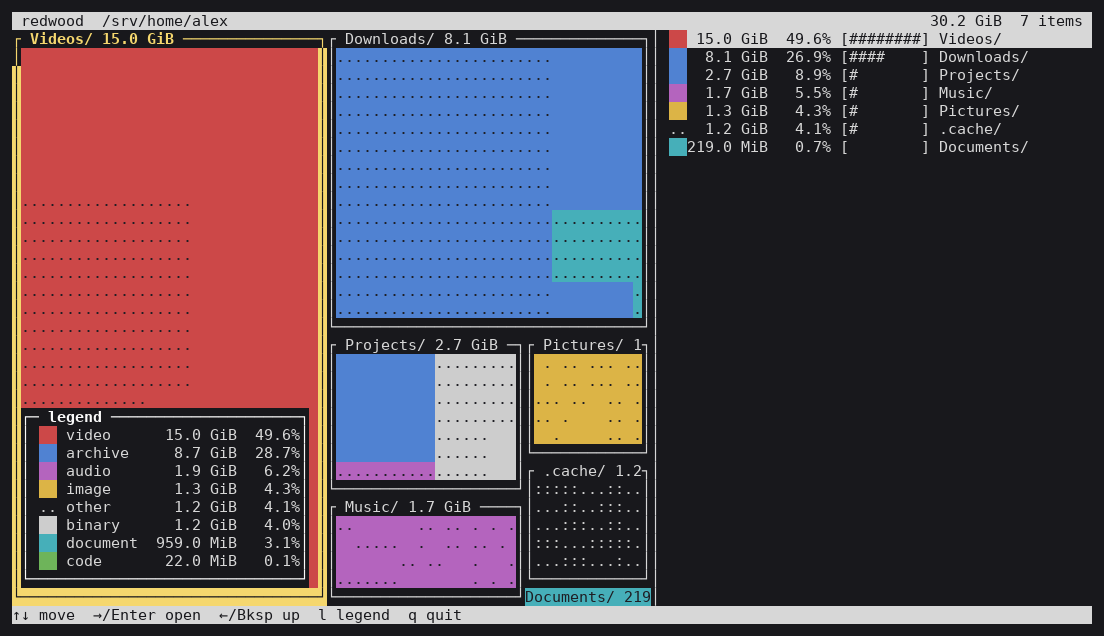Click the redwood host name in the header

(x=52, y=21)
